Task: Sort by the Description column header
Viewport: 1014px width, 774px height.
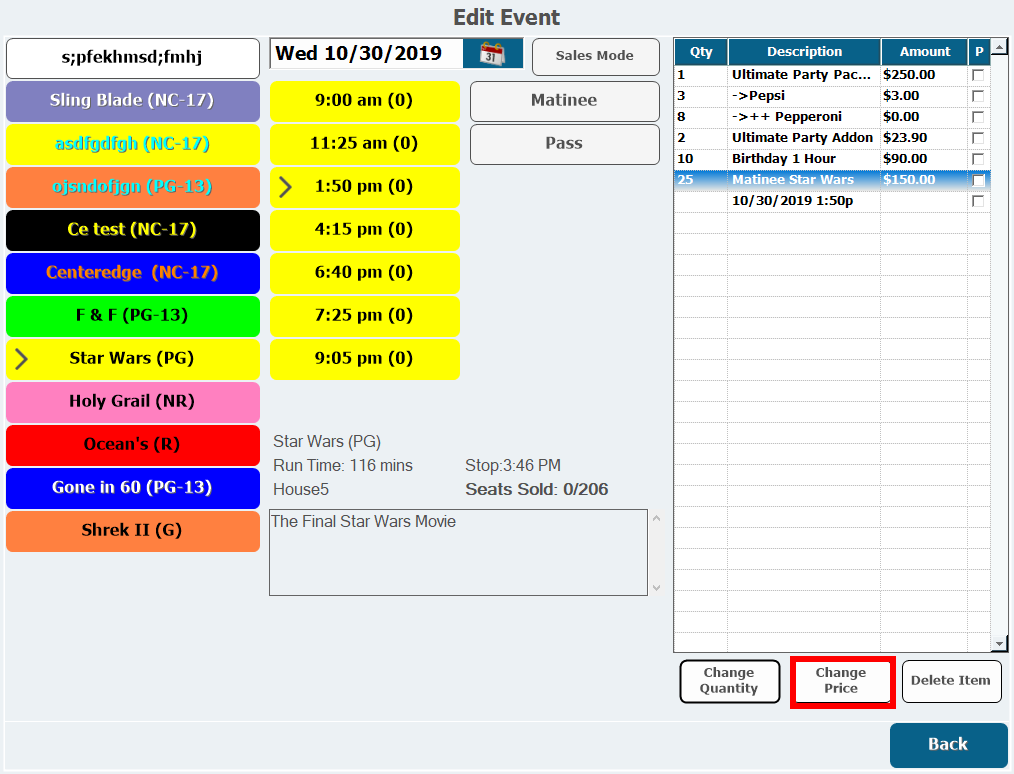Action: pyautogui.click(x=804, y=52)
